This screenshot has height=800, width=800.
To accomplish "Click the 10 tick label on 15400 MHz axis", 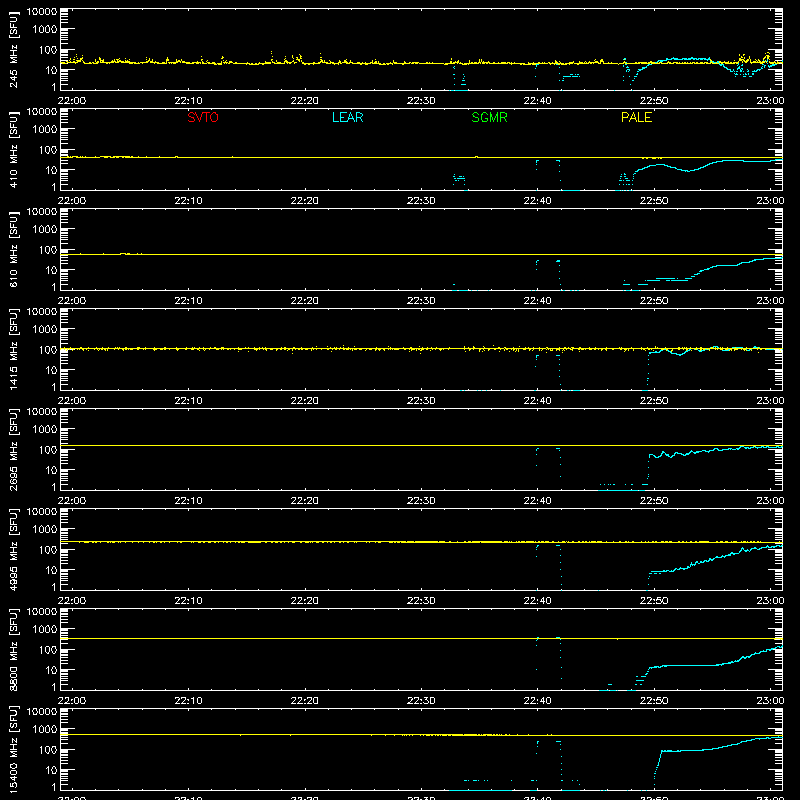I will (51, 770).
